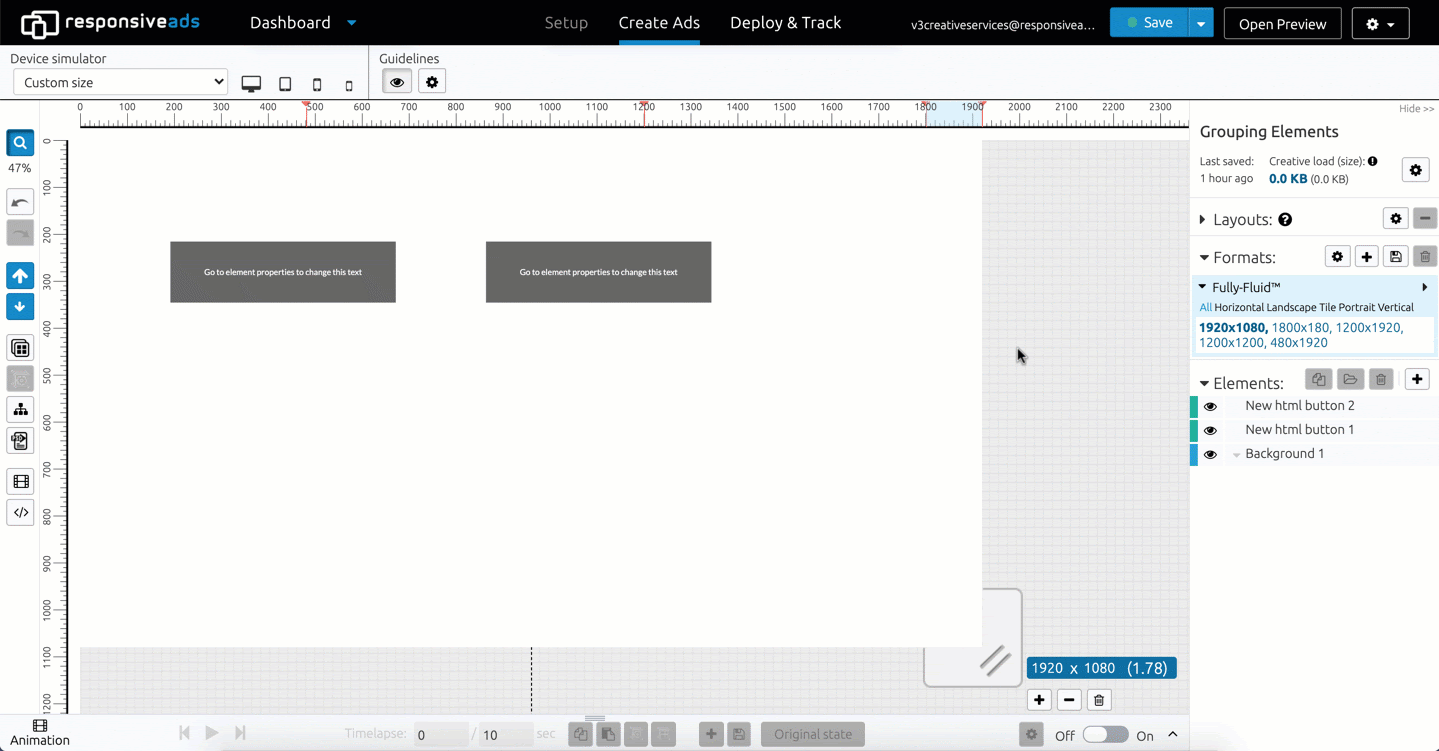Expand timeline panel with up chevron
Screen dimensions: 1439x751
pyautogui.click(x=1173, y=735)
